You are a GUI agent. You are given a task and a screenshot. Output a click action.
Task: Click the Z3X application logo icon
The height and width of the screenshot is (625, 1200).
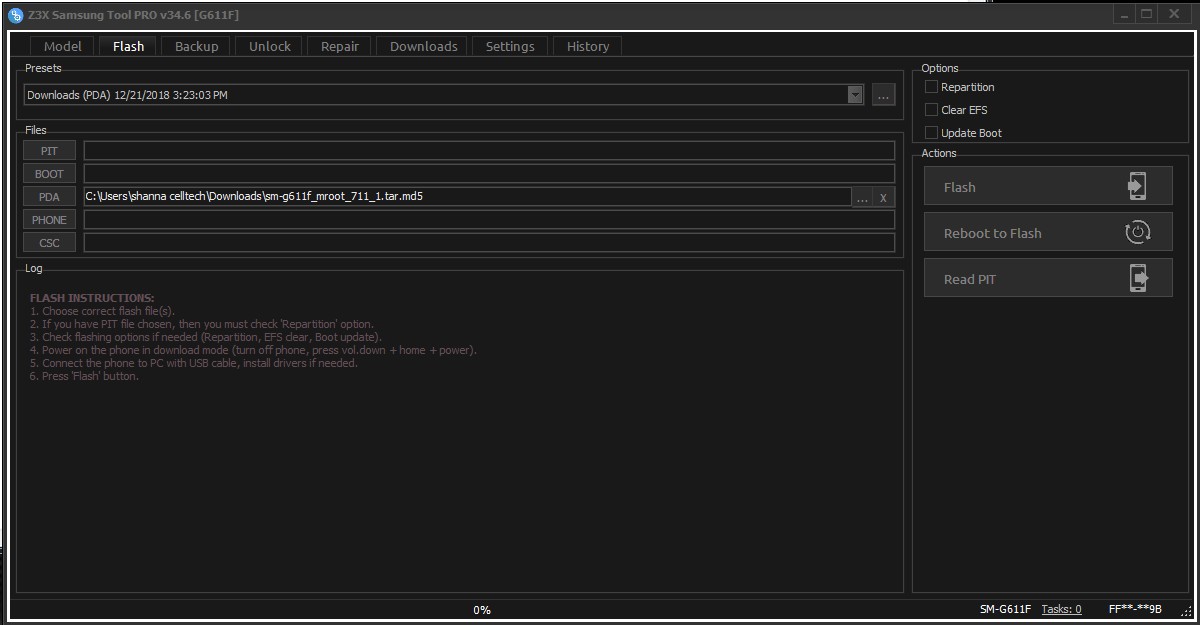pos(15,14)
